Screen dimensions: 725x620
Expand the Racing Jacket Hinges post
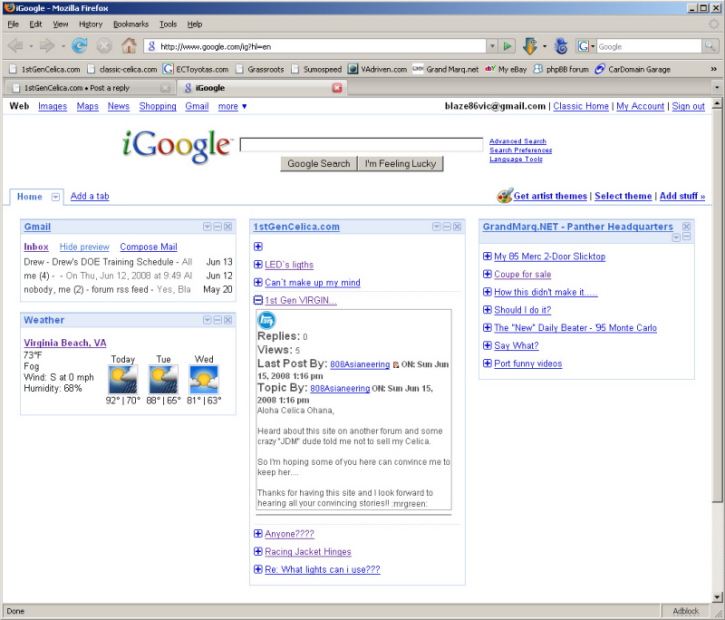258,551
